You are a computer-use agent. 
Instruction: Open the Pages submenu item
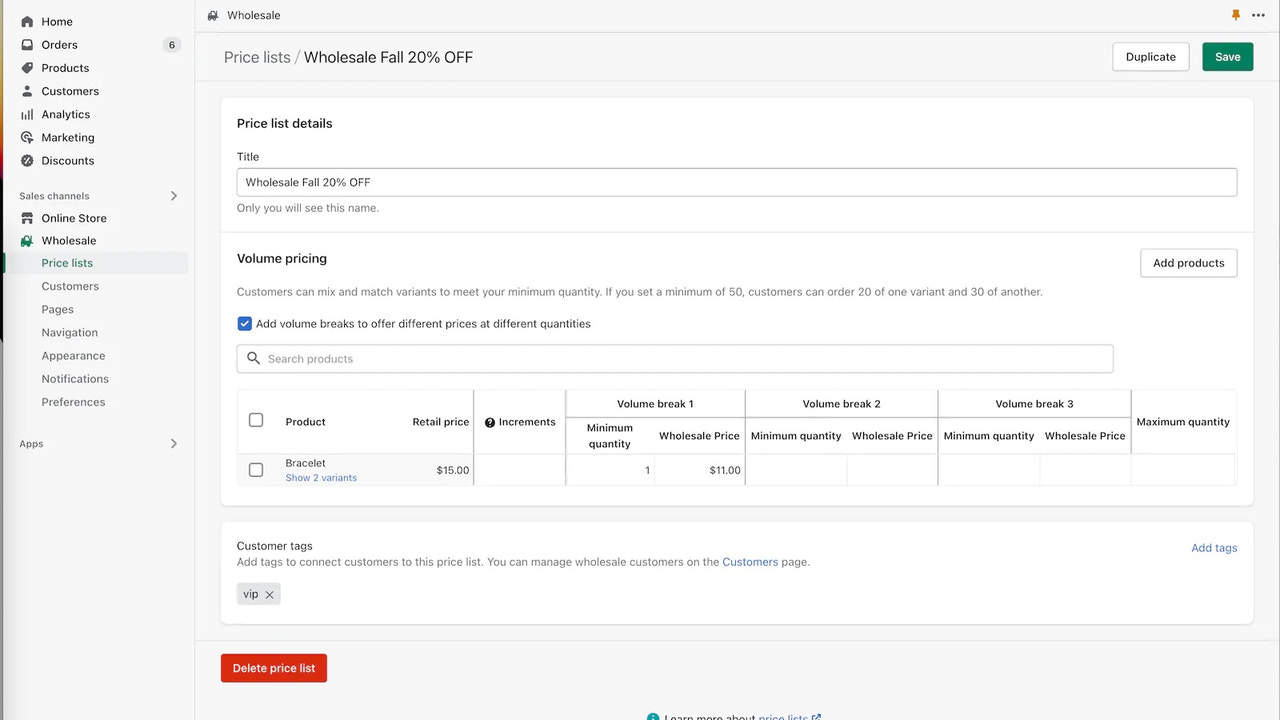click(58, 310)
